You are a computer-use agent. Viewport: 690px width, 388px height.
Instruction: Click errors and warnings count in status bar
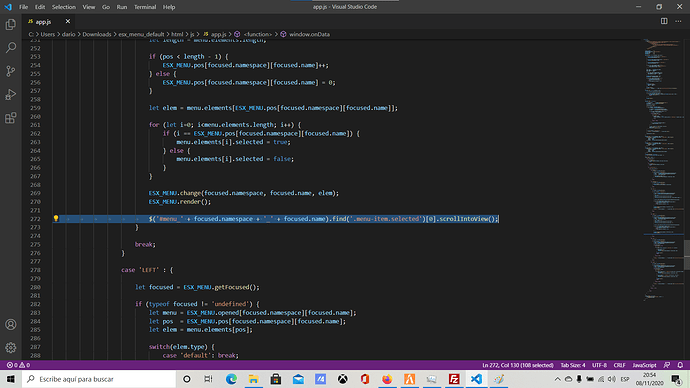point(18,365)
